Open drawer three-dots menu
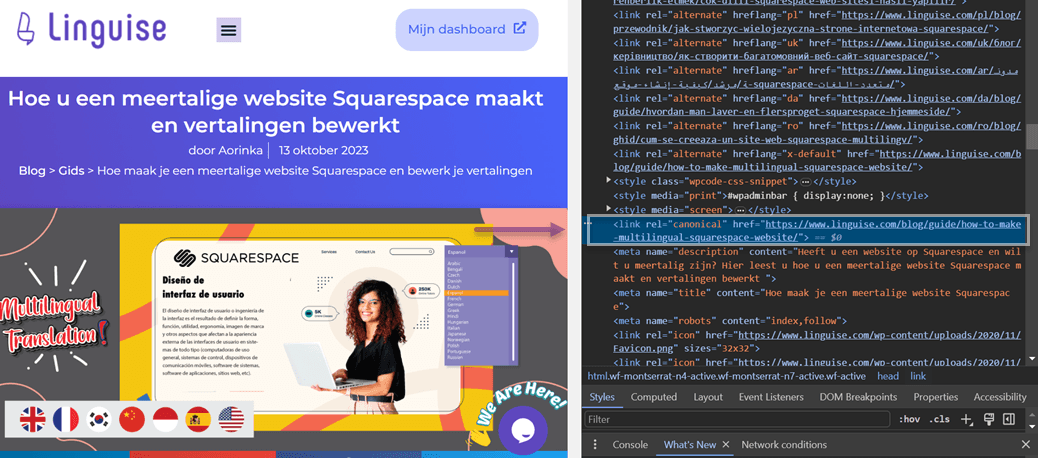 595,444
